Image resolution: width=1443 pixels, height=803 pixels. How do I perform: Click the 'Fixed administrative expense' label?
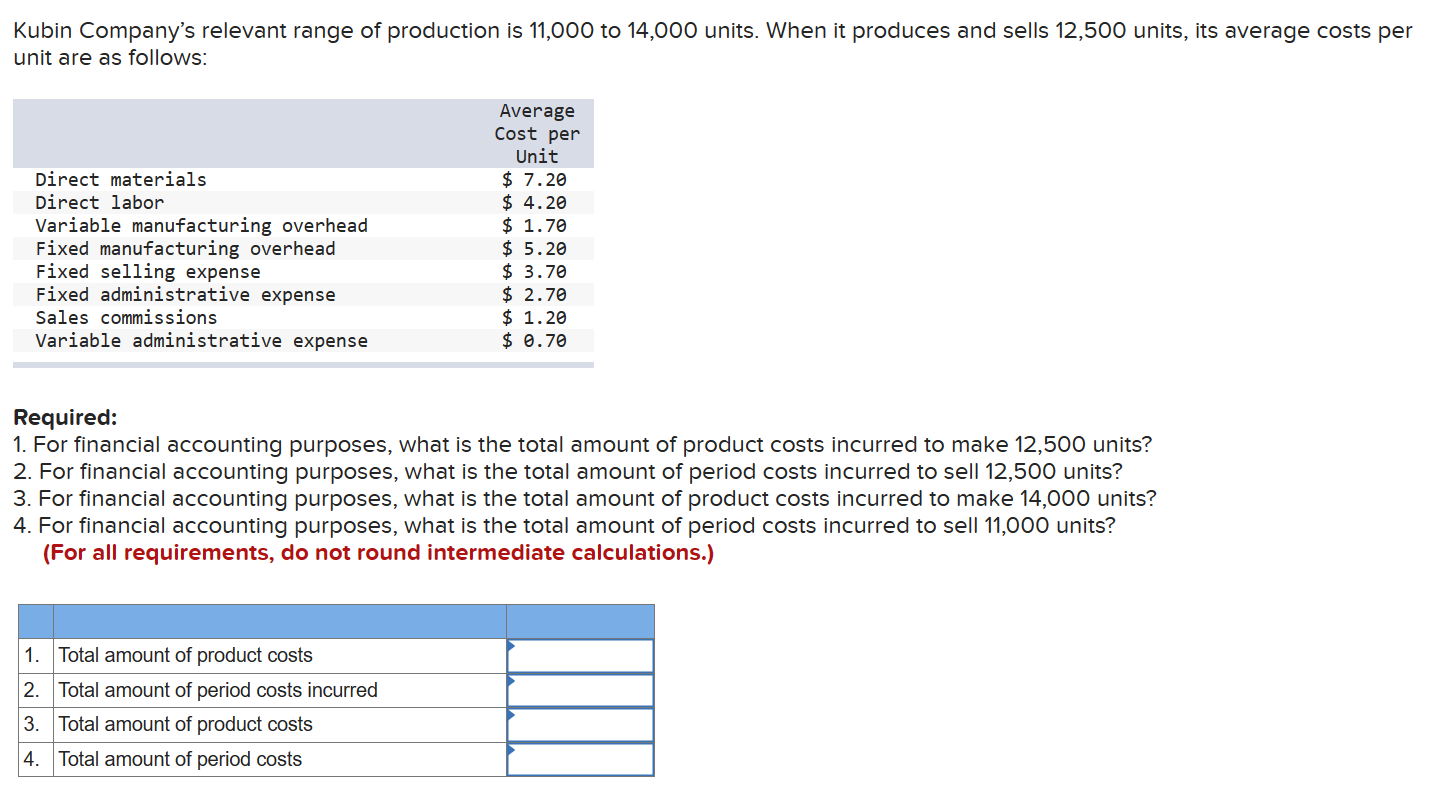[186, 295]
